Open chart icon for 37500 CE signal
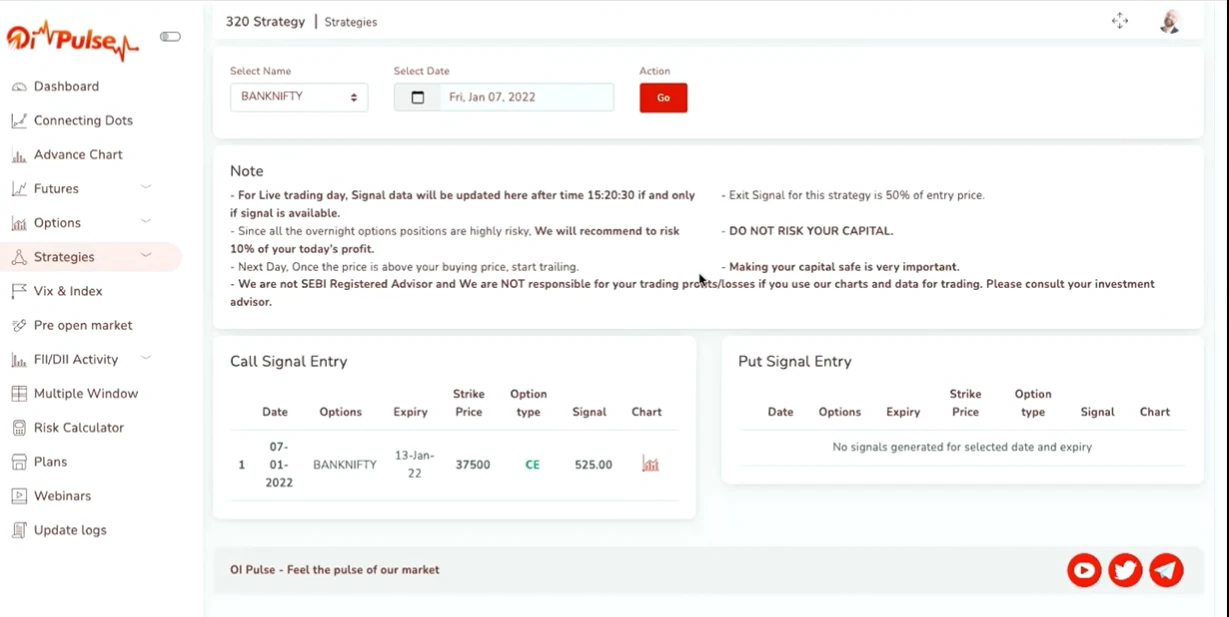Viewport: 1229px width, 617px height. pyautogui.click(x=650, y=465)
